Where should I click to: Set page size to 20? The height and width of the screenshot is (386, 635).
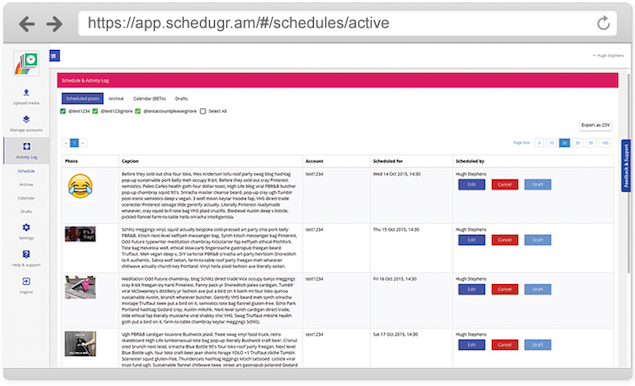565,143
